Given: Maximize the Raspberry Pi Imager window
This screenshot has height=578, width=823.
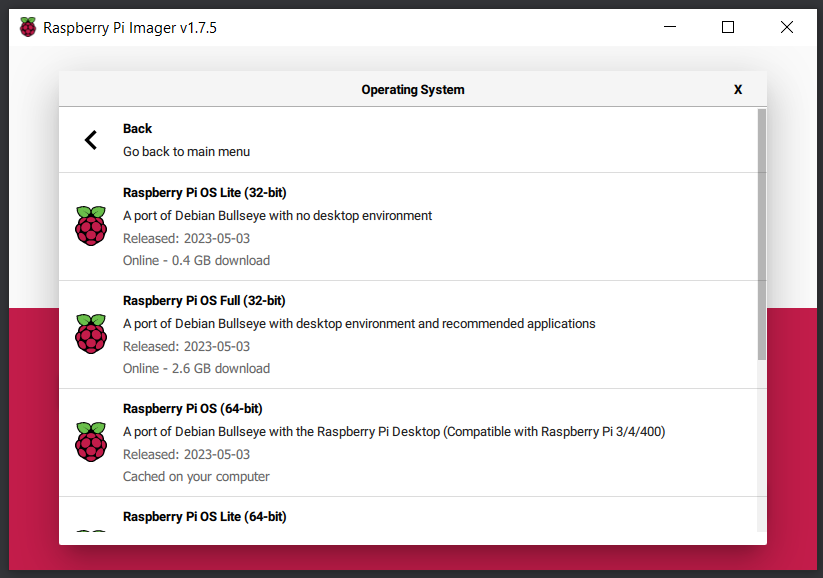Looking at the screenshot, I should point(728,27).
